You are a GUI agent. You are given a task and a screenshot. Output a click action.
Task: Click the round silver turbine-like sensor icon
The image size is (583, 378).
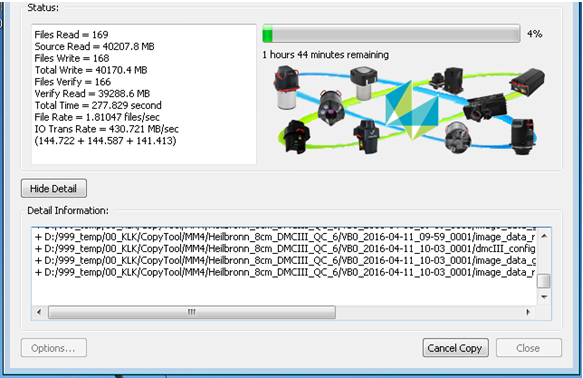[x=458, y=137]
